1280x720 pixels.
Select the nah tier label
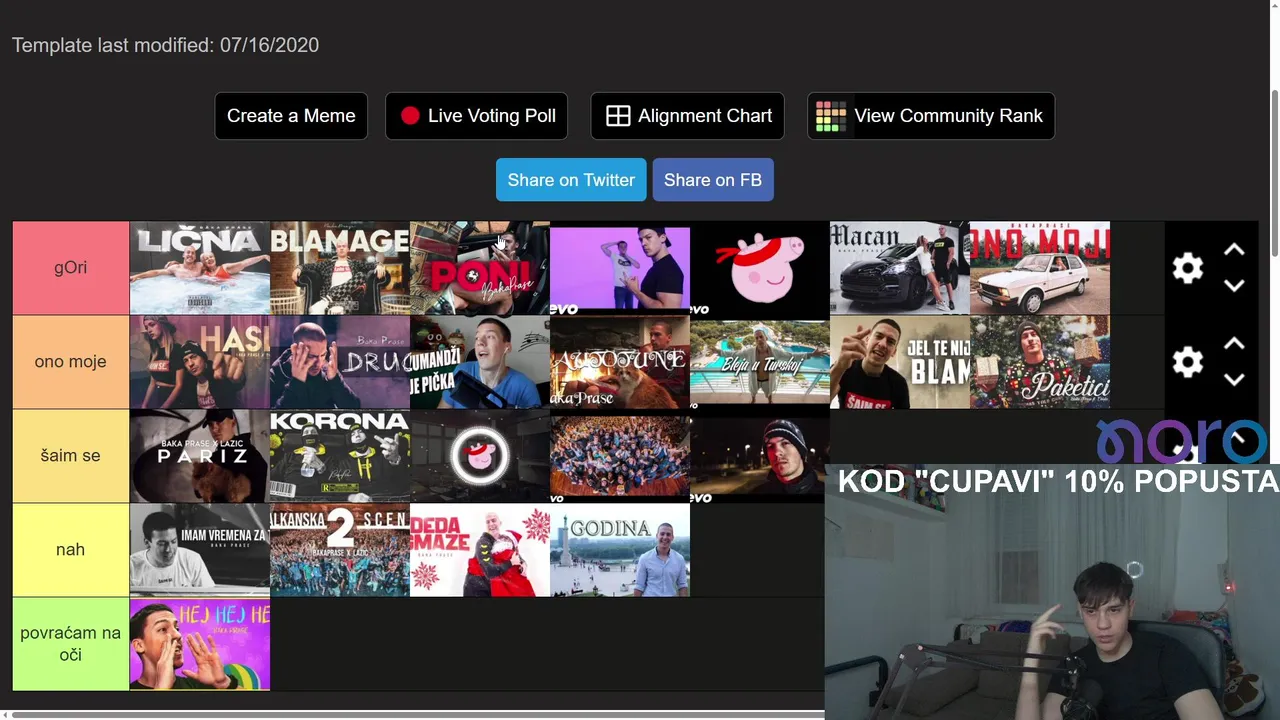pyautogui.click(x=71, y=550)
